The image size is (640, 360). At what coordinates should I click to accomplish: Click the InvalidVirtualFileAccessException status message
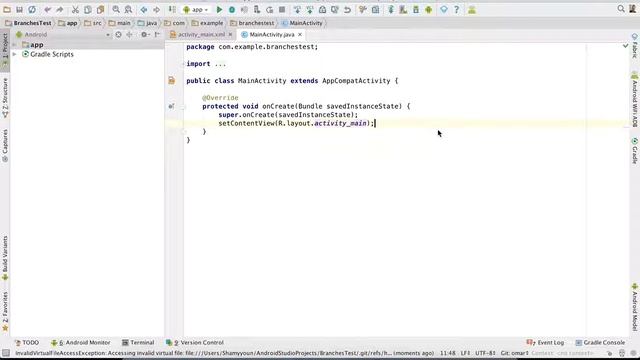[x=224, y=353]
